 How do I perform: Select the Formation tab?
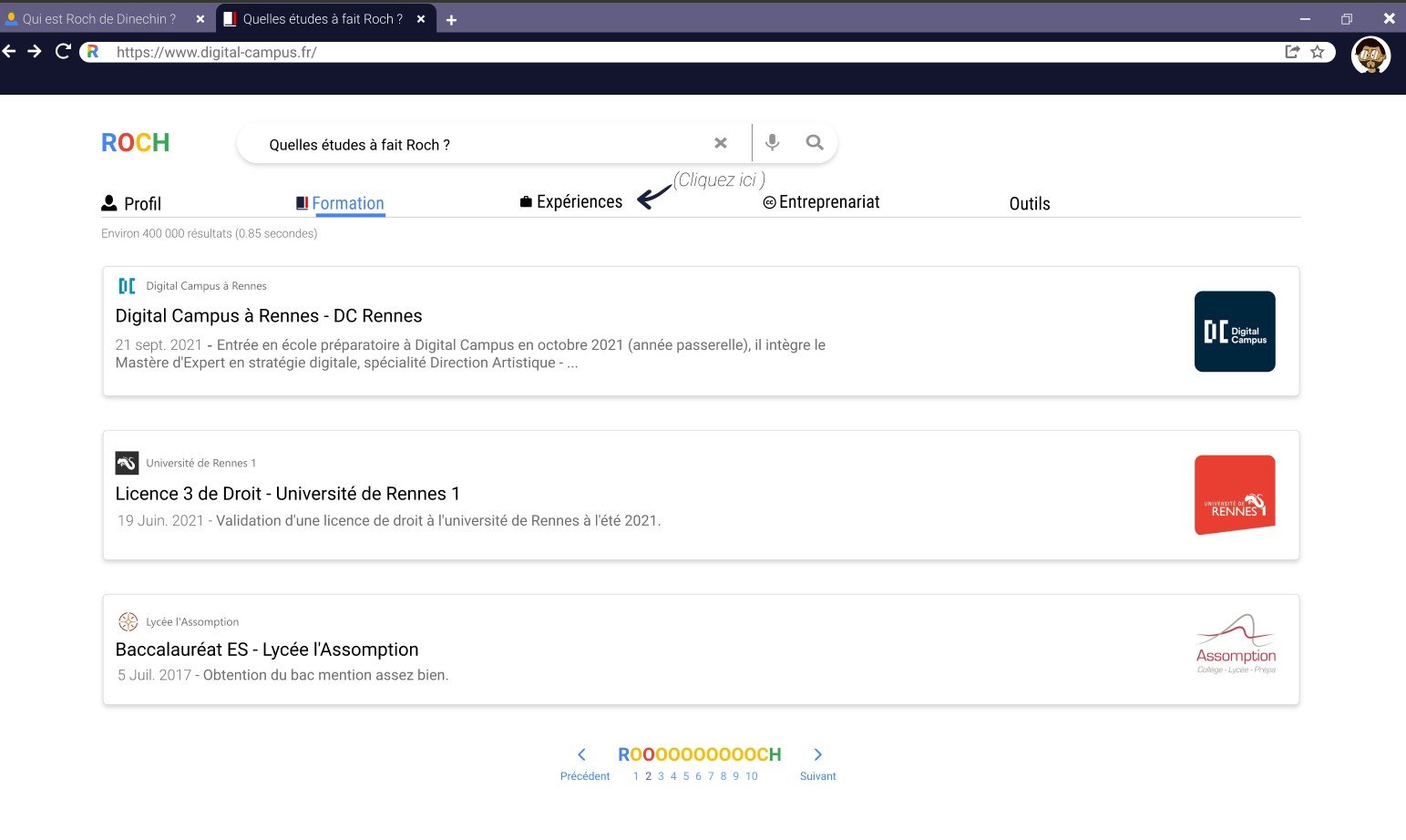(x=340, y=203)
